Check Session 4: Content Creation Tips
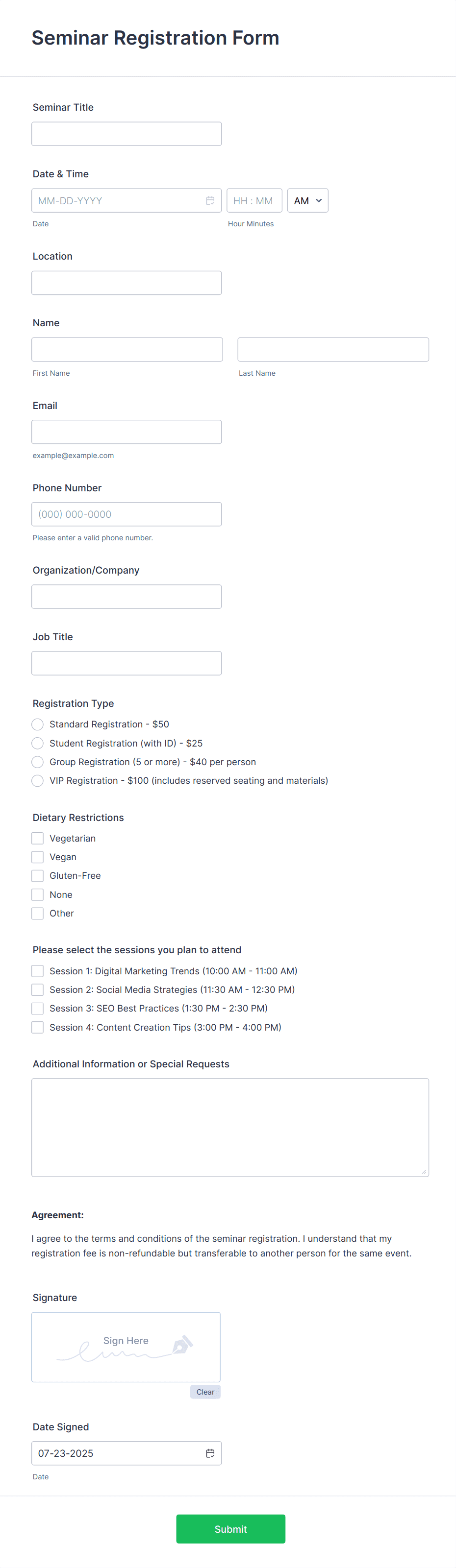The width and height of the screenshot is (456, 1568). (37, 1027)
